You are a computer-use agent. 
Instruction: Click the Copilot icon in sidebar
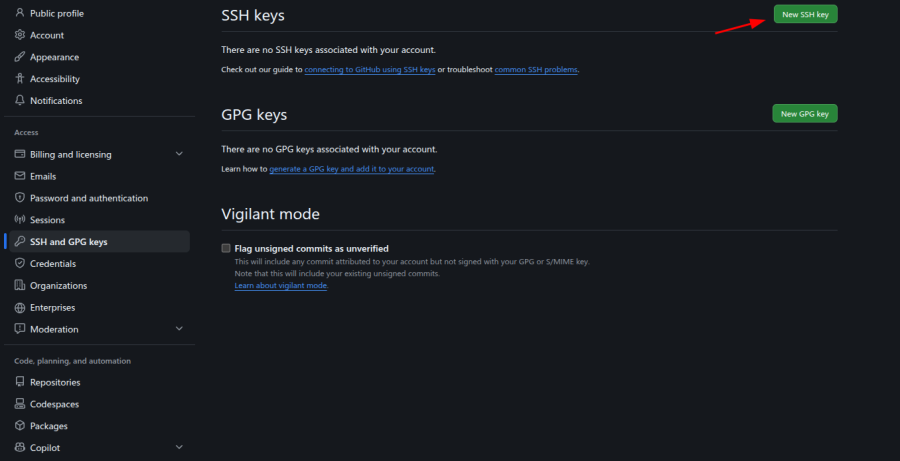[x=20, y=448]
